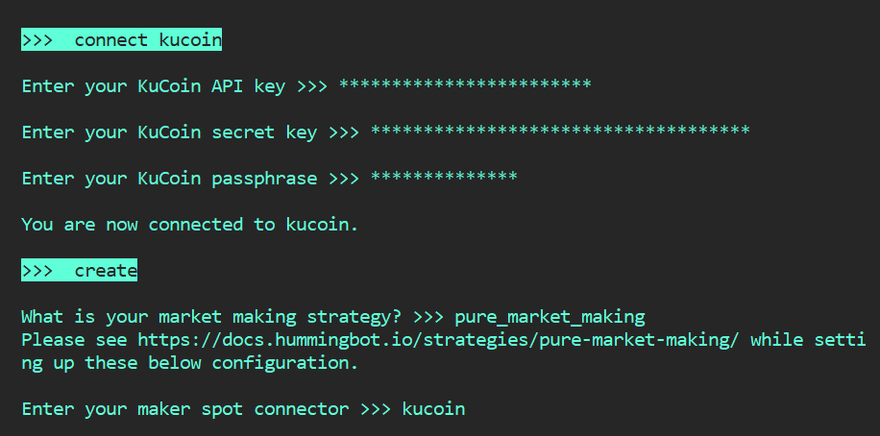
Task: Click the >>> arrows after "secret key"
Action: [x=344, y=133]
